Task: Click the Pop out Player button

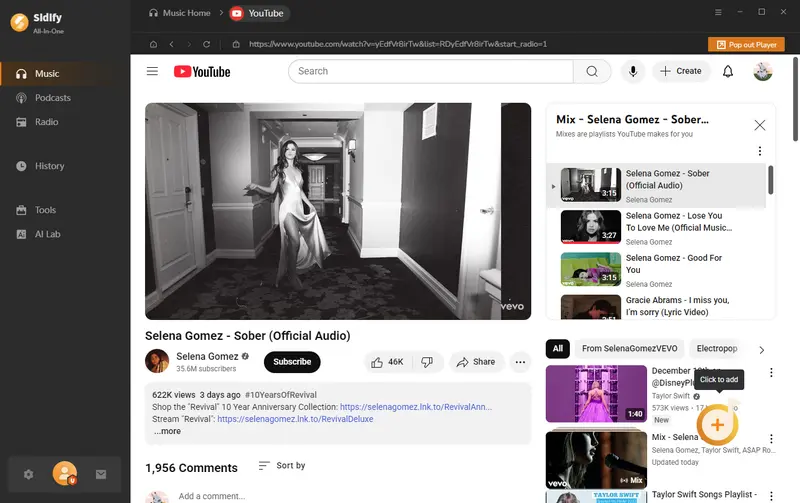Action: pos(746,45)
